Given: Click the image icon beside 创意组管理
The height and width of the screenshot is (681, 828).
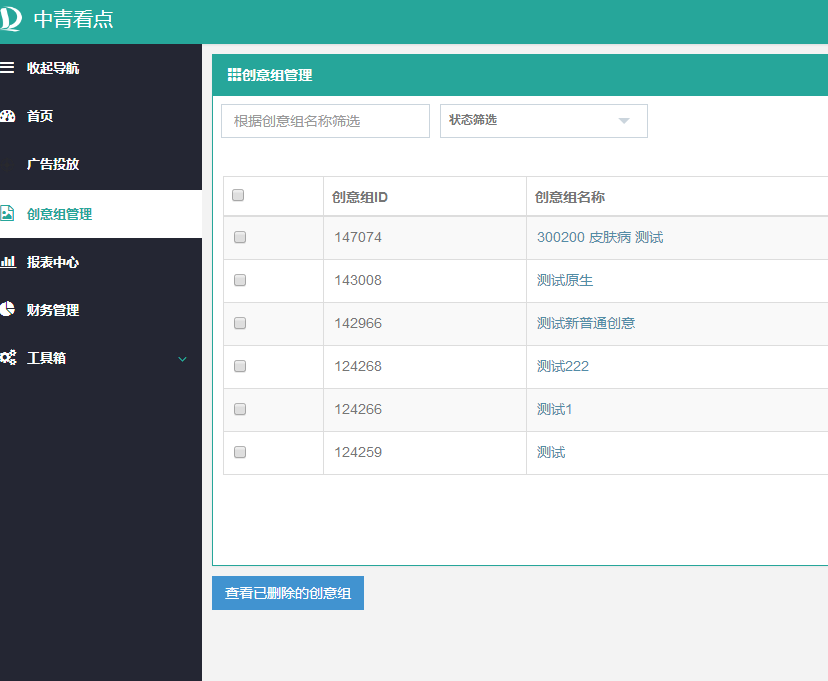Looking at the screenshot, I should point(7,214).
